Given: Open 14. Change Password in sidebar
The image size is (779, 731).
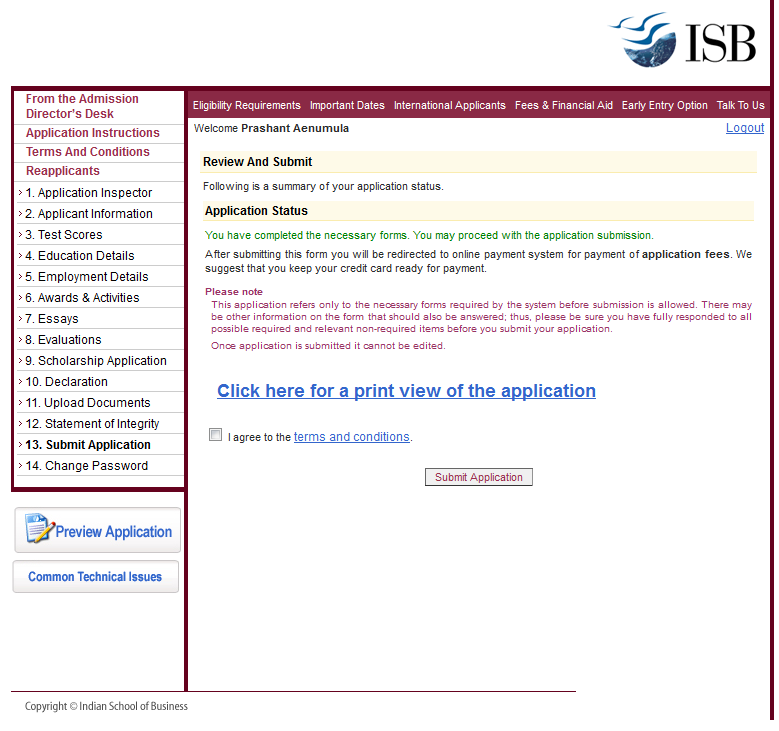Looking at the screenshot, I should pyautogui.click(x=86, y=466).
